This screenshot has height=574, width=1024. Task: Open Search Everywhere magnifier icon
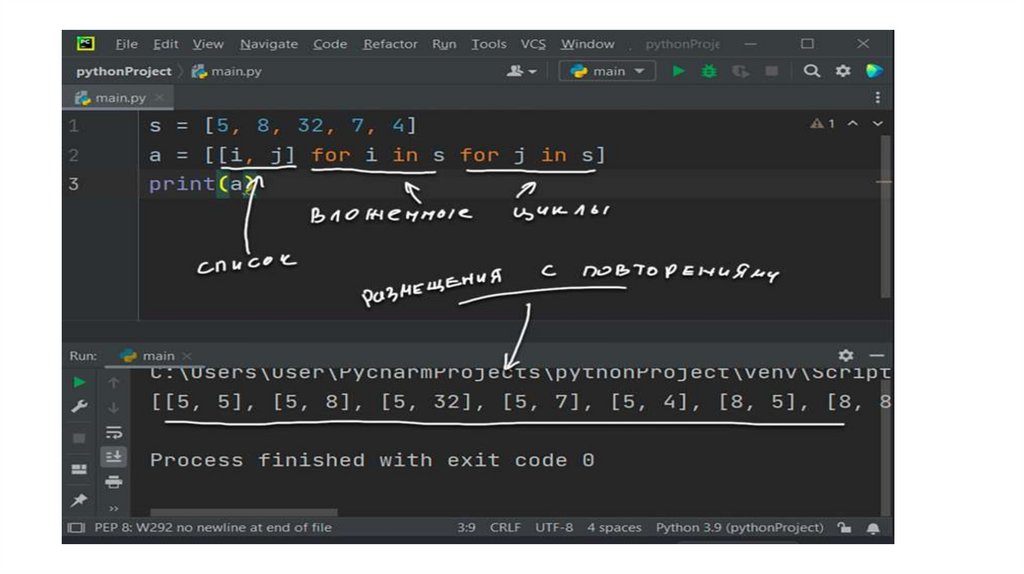point(812,71)
